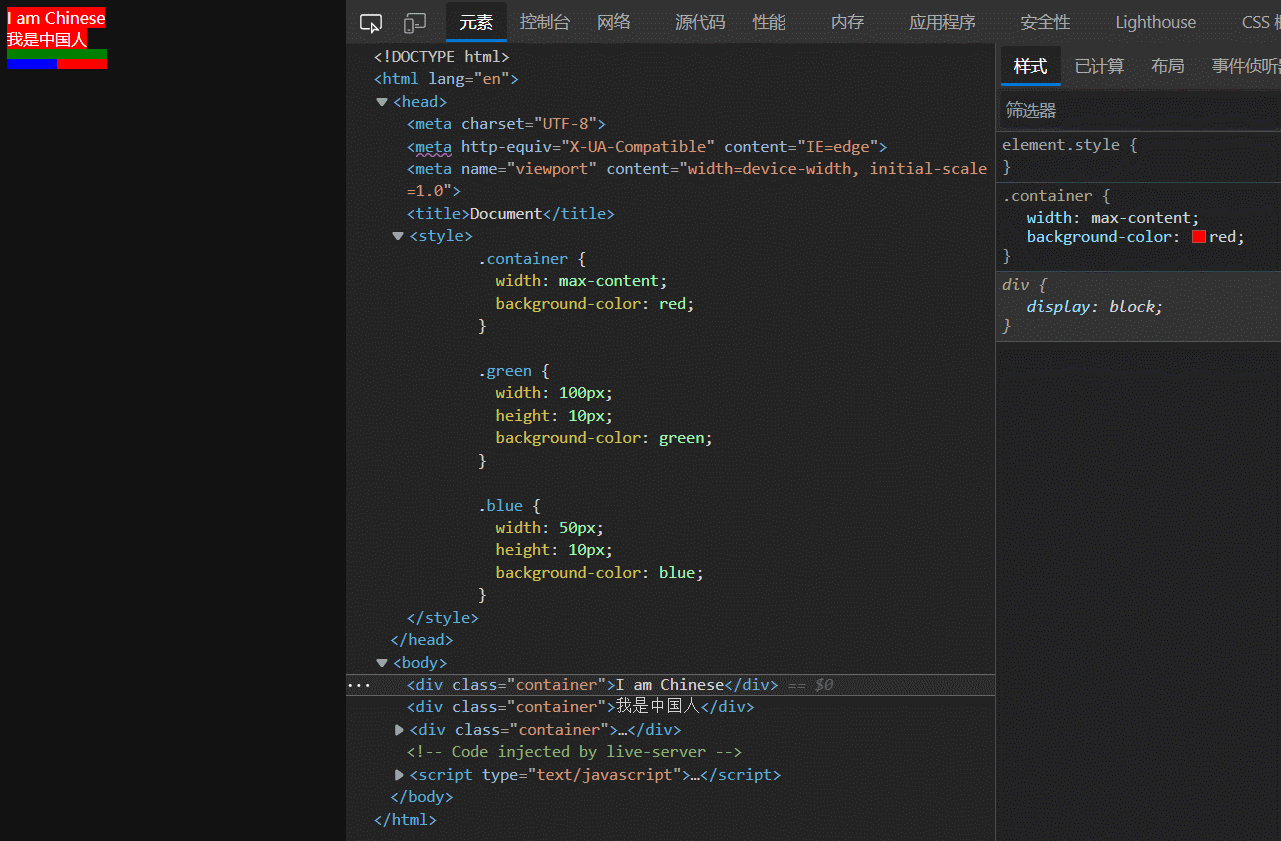Click background-color: blue in source

point(600,573)
